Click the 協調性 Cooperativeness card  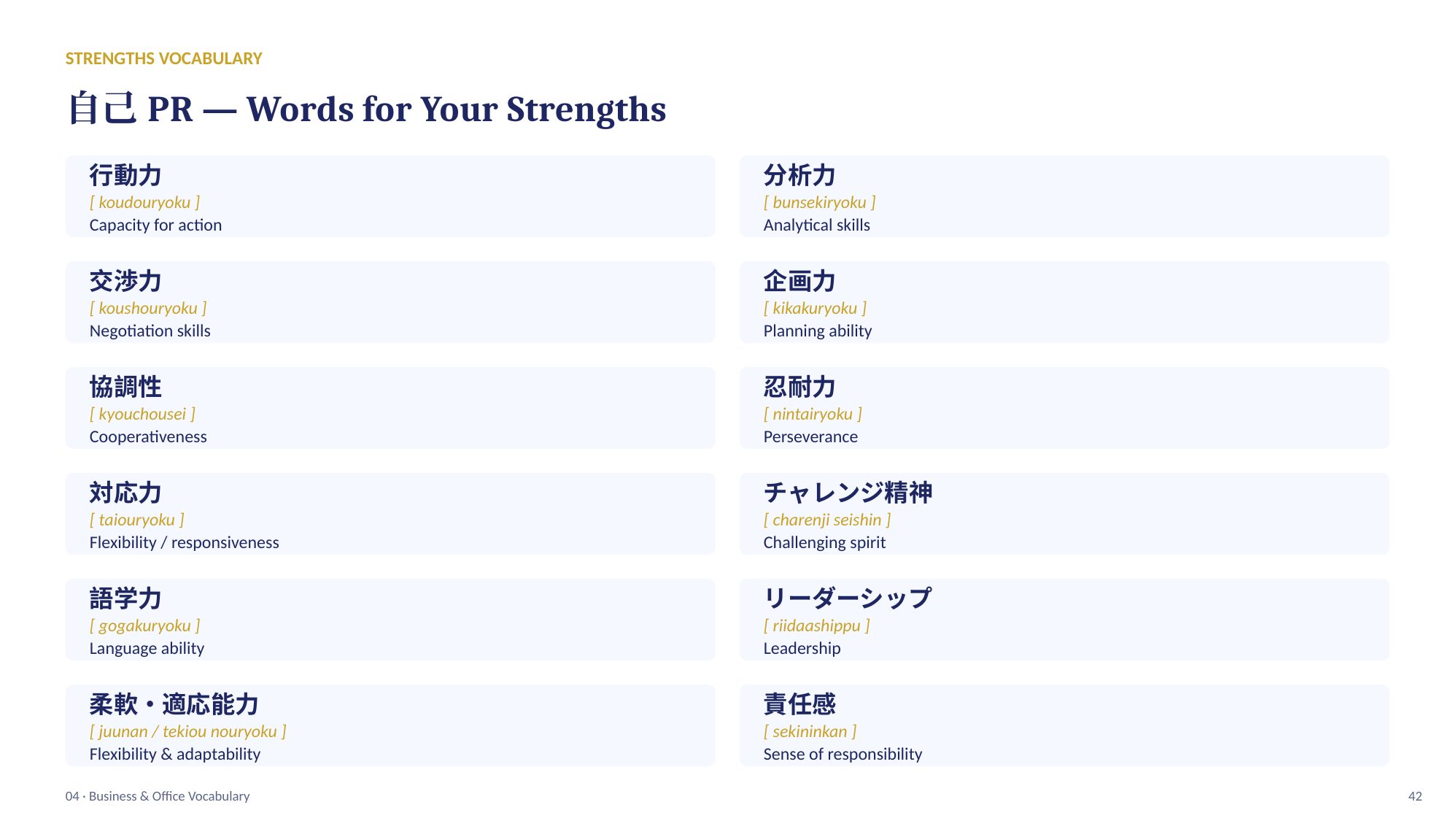[390, 408]
